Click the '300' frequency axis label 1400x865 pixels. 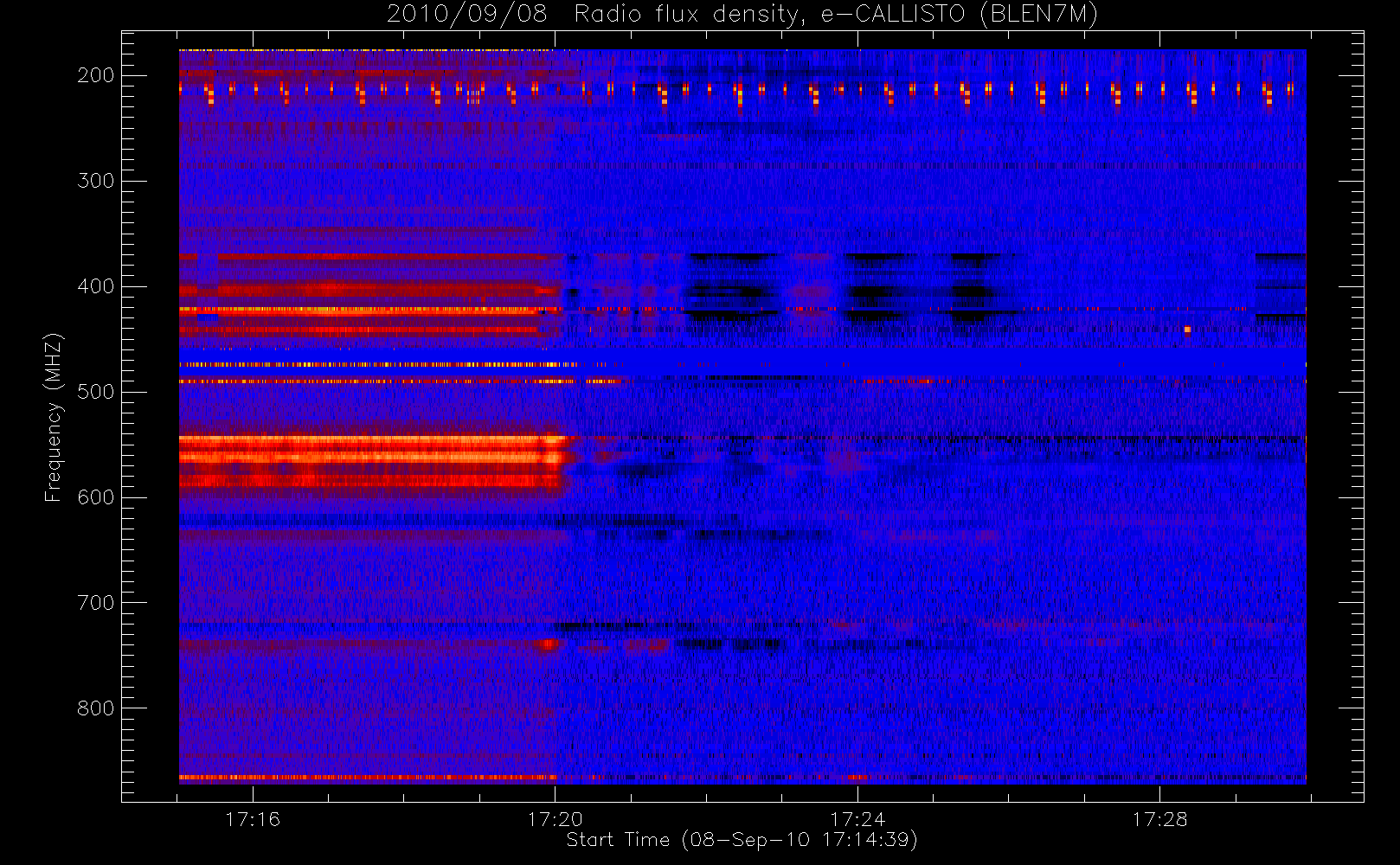95,181
